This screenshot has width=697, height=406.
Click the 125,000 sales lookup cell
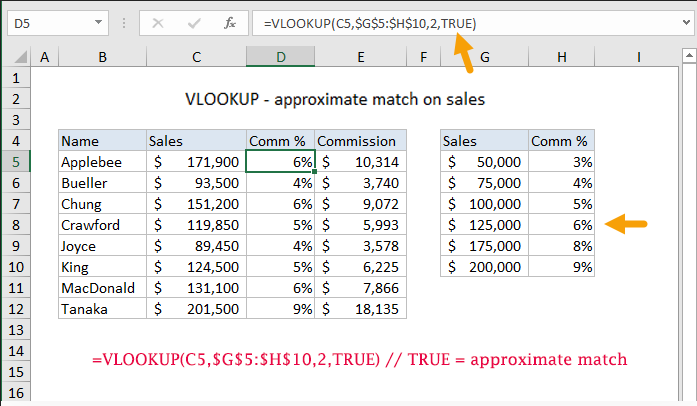tap(484, 225)
